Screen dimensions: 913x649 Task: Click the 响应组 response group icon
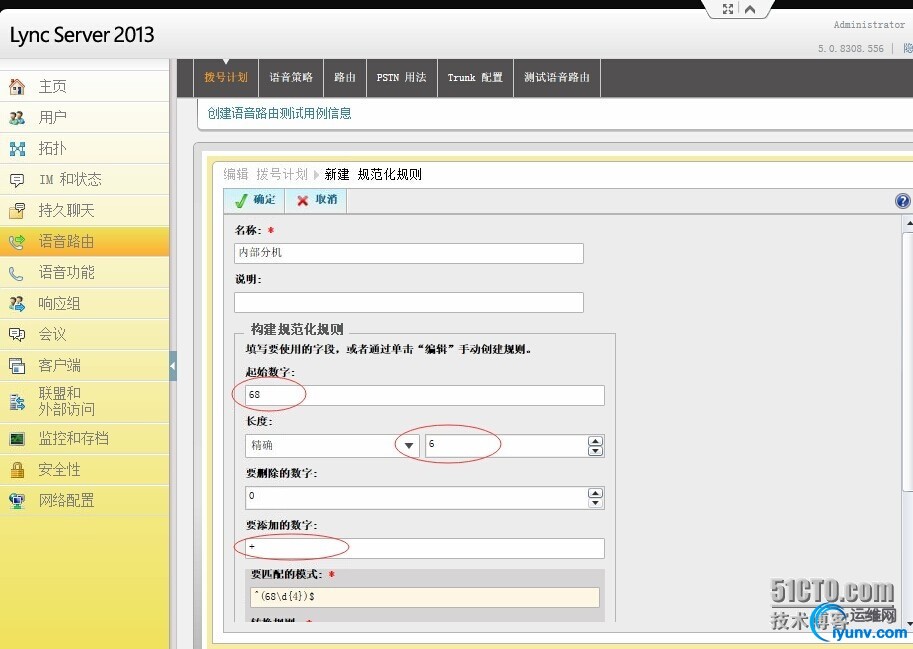17,304
